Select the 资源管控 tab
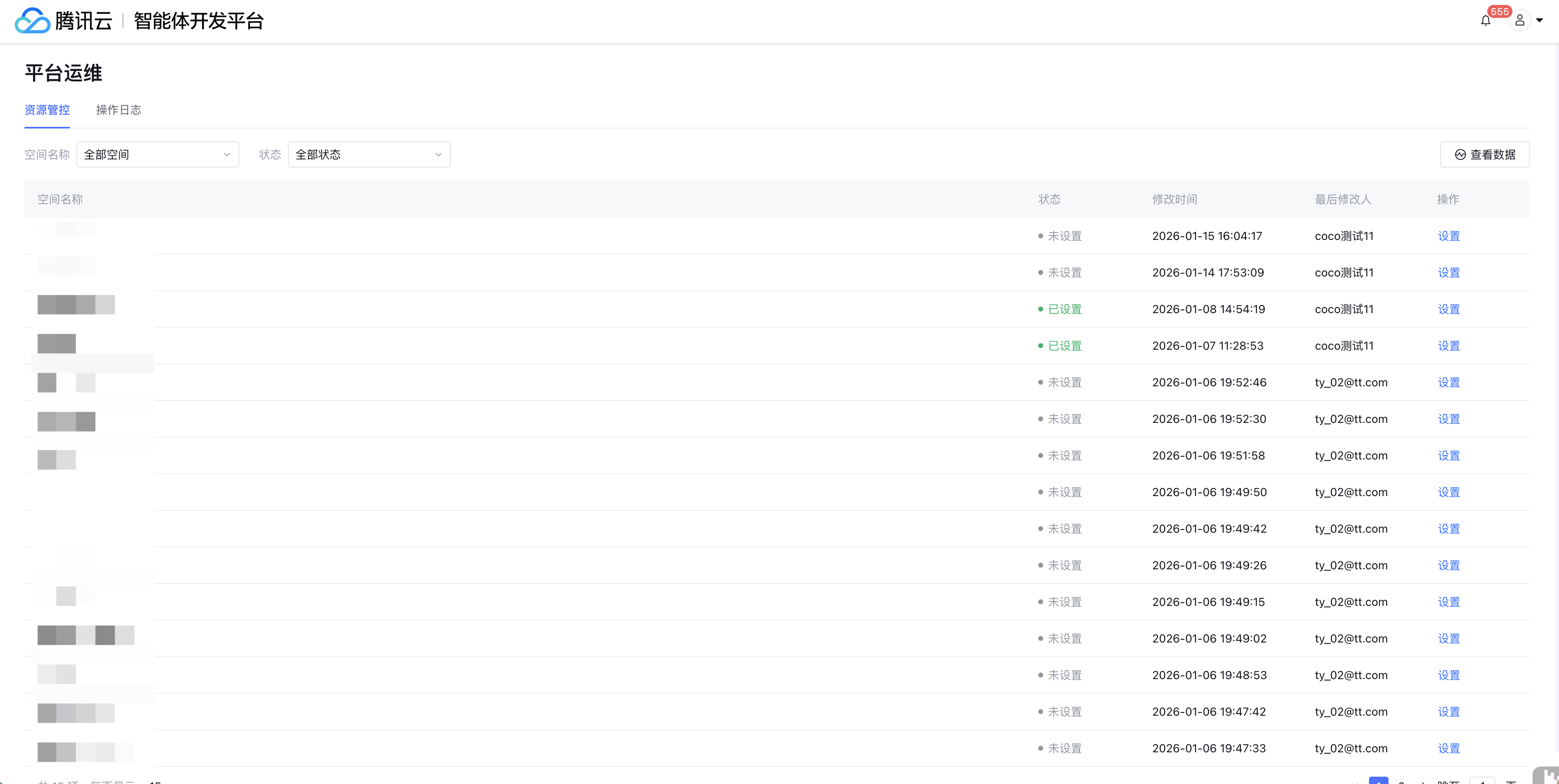 [47, 110]
